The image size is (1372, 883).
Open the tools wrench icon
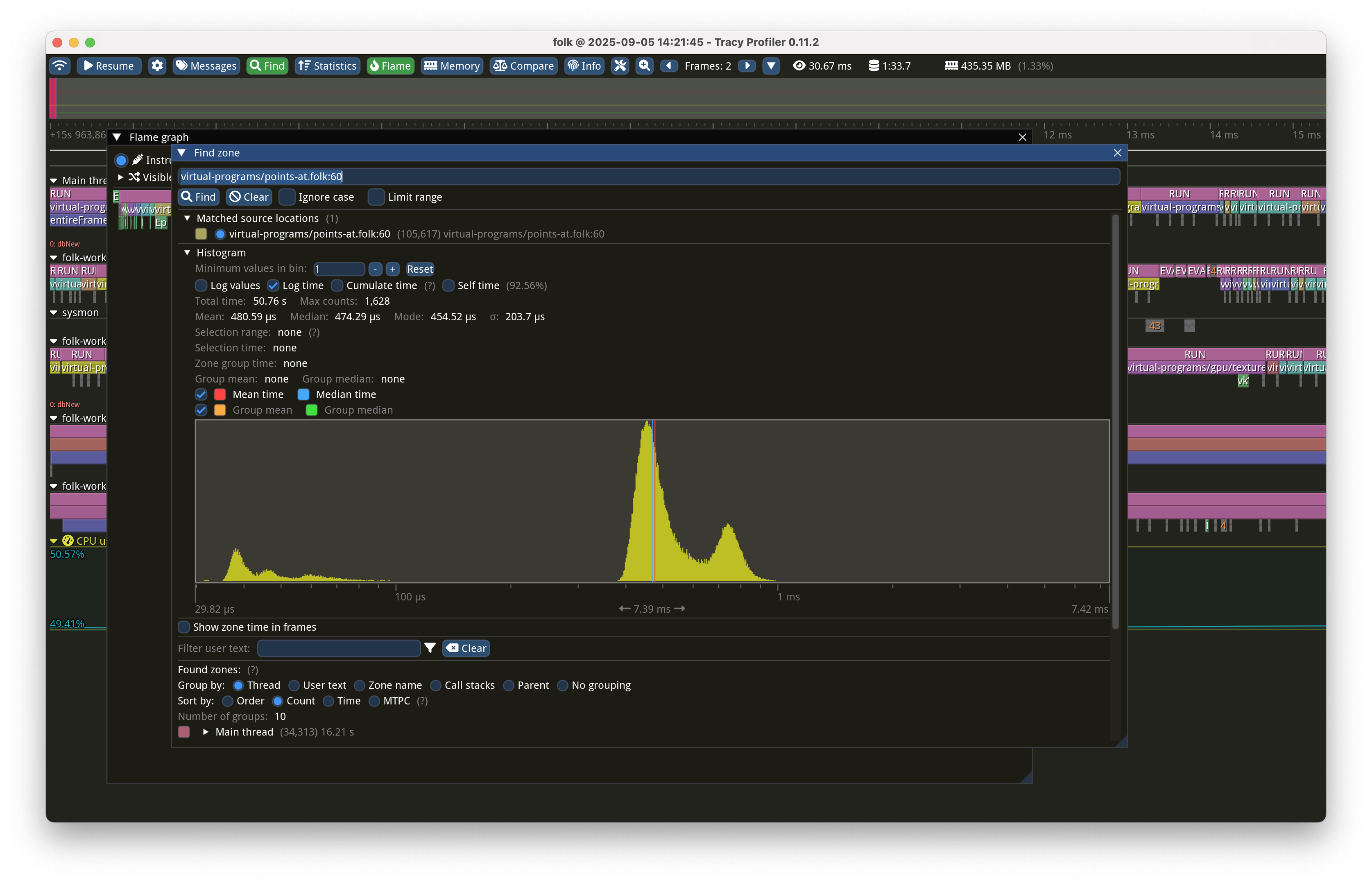click(620, 66)
